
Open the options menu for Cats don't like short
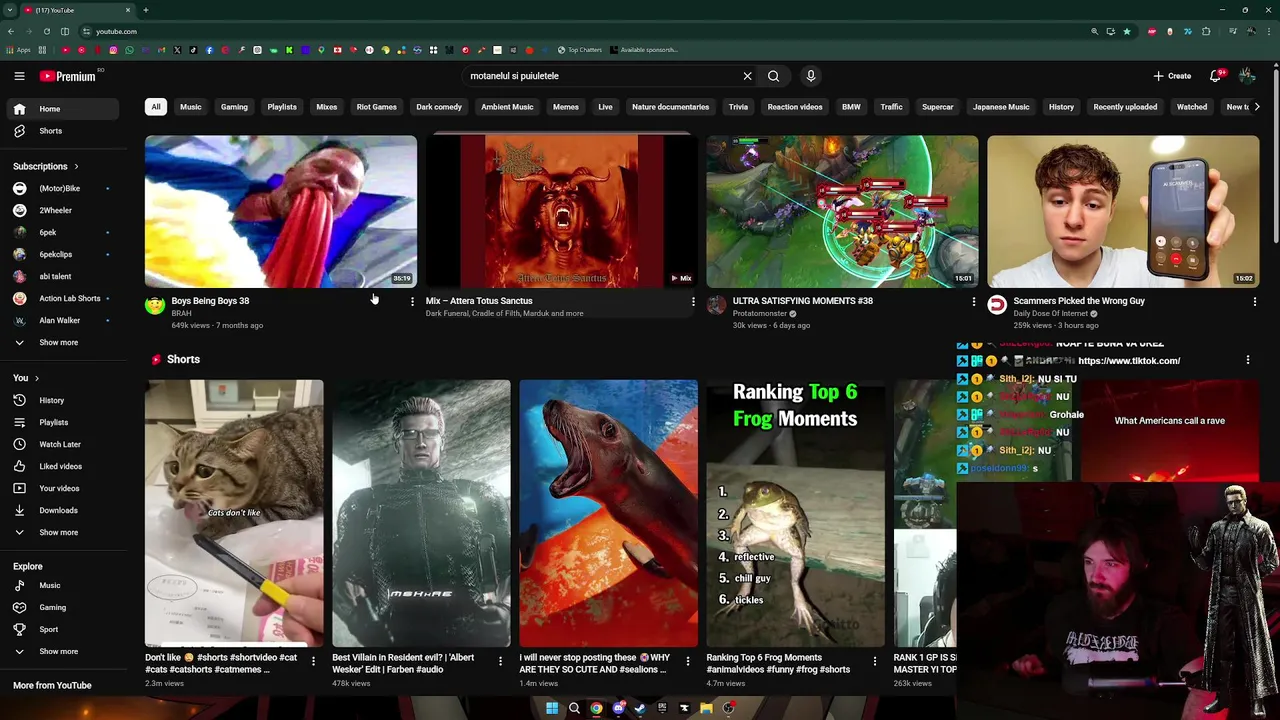pos(313,661)
